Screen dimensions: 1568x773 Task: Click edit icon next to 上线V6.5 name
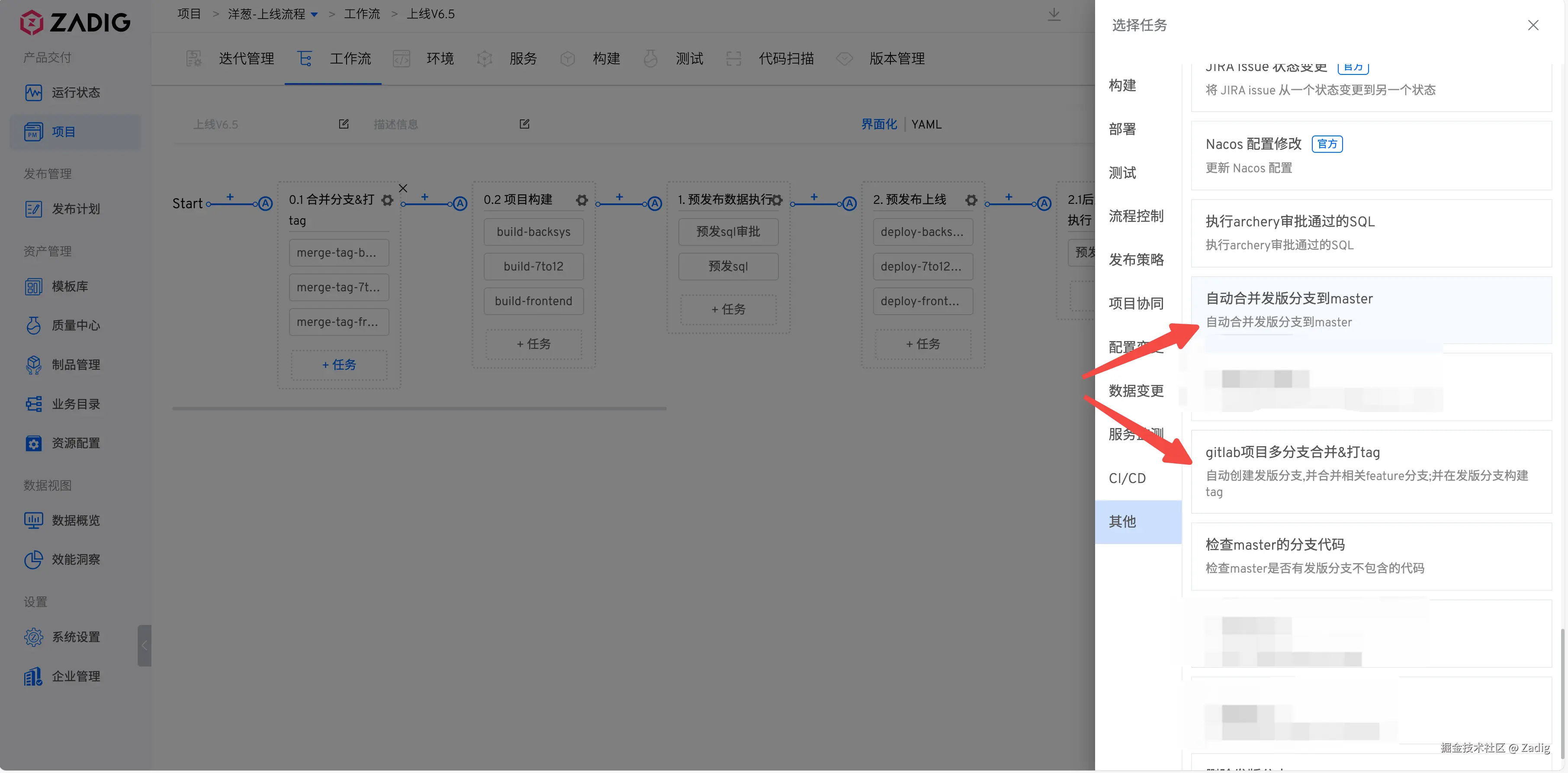tap(343, 124)
